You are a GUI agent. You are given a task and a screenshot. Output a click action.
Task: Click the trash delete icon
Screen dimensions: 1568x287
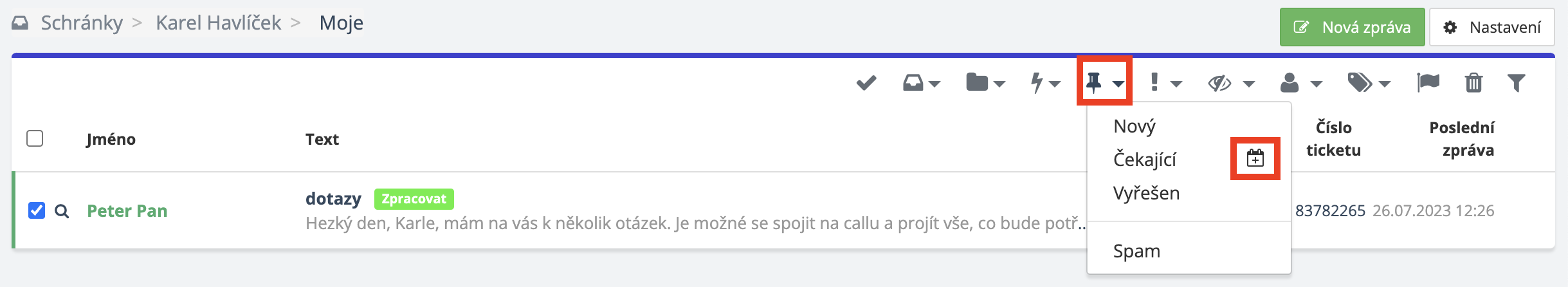(1473, 83)
